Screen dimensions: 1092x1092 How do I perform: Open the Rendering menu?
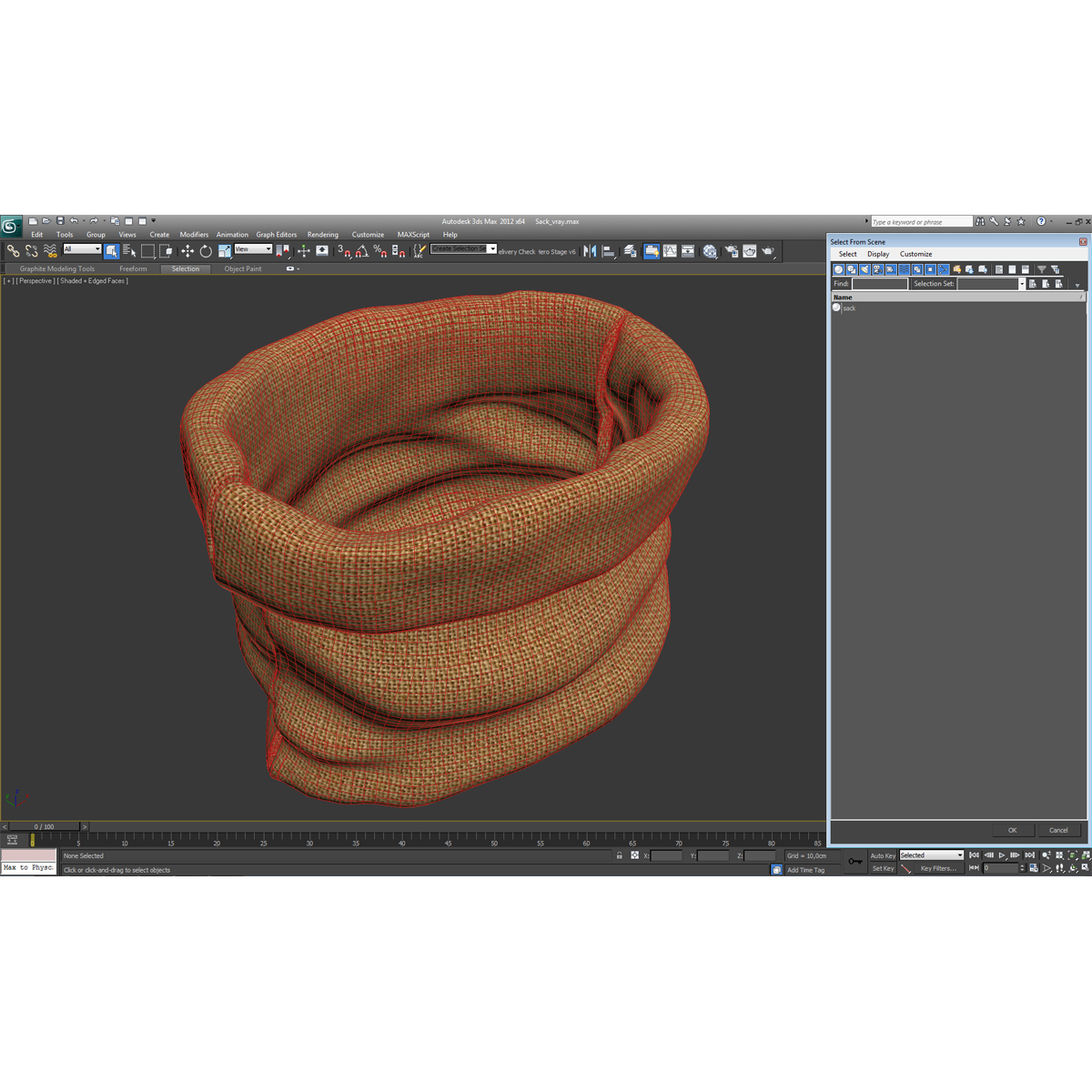tap(323, 234)
